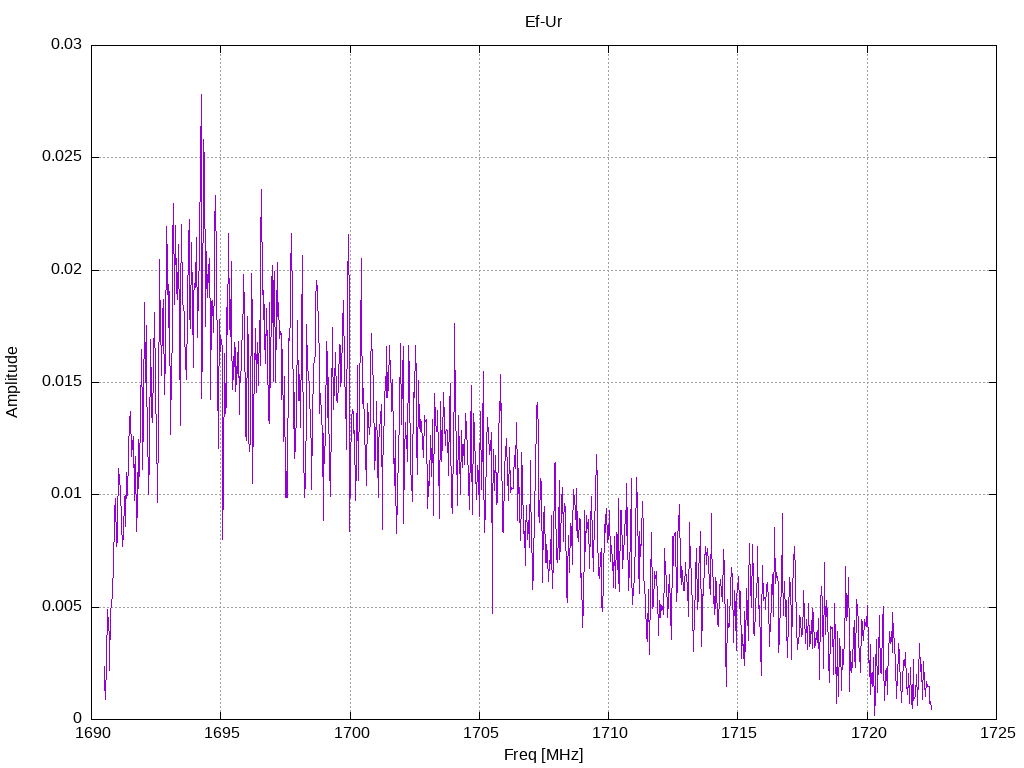
Task: Click the y-axis tick label 0.02
Action: [x=67, y=269]
